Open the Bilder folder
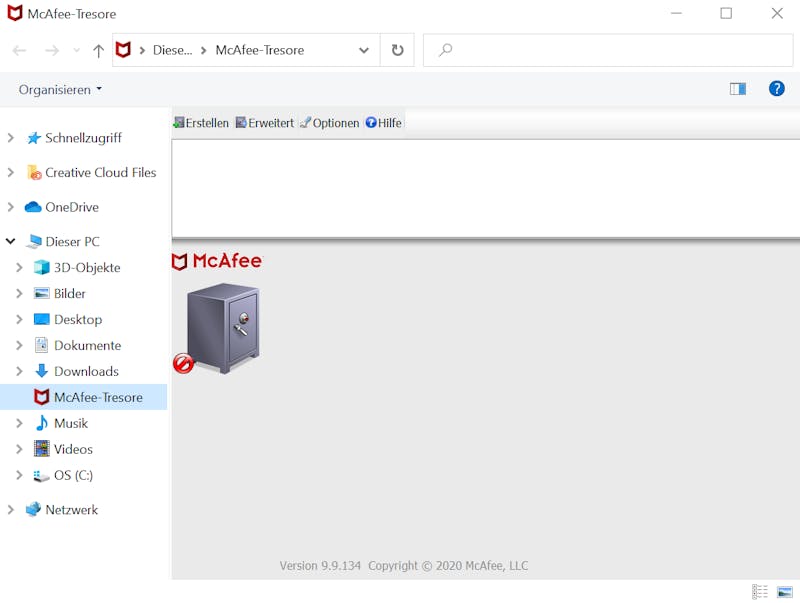Viewport: 800px width, 603px height. click(x=69, y=293)
